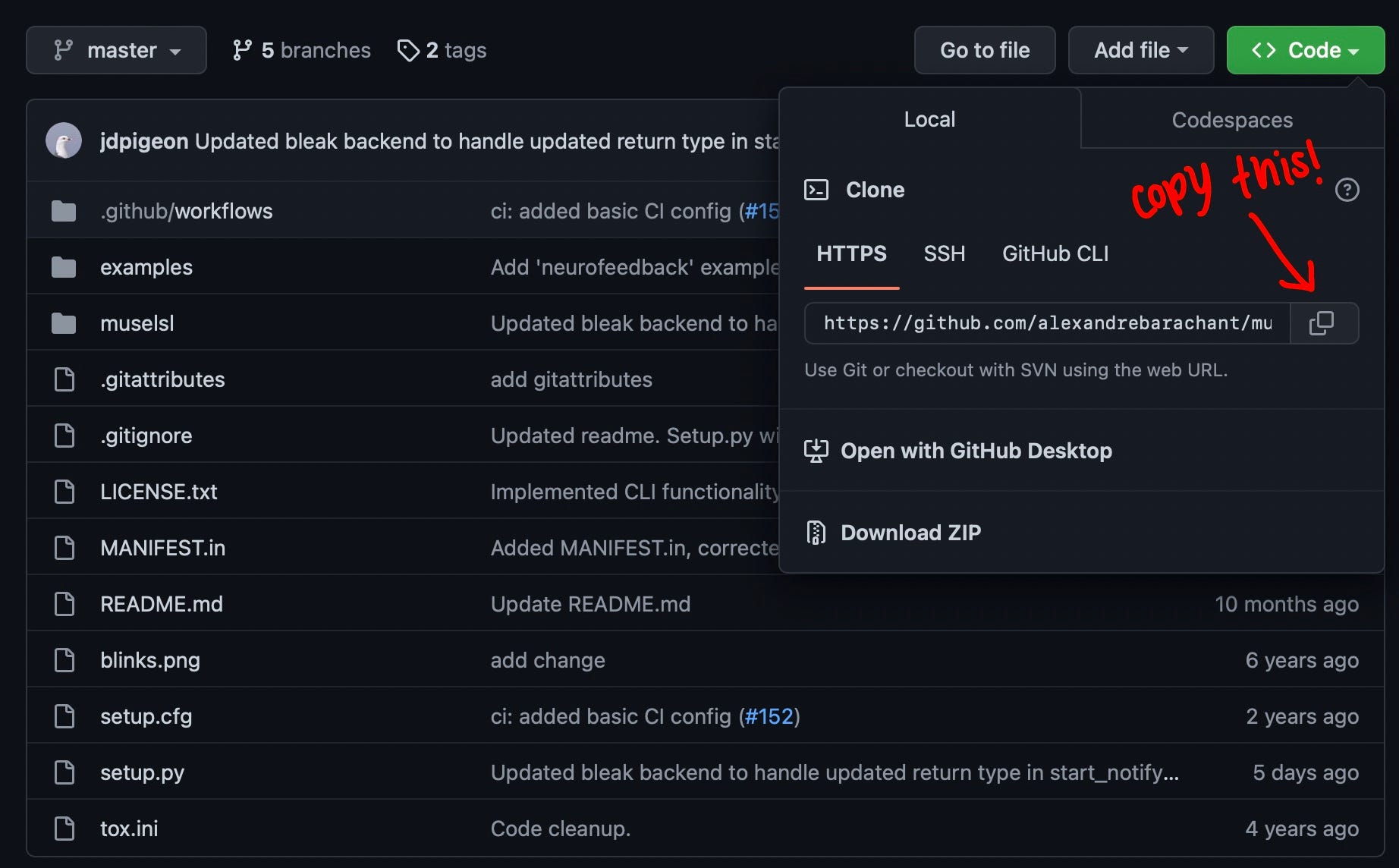The width and height of the screenshot is (1399, 868).
Task: Select the SSH clone tab
Action: (x=944, y=253)
